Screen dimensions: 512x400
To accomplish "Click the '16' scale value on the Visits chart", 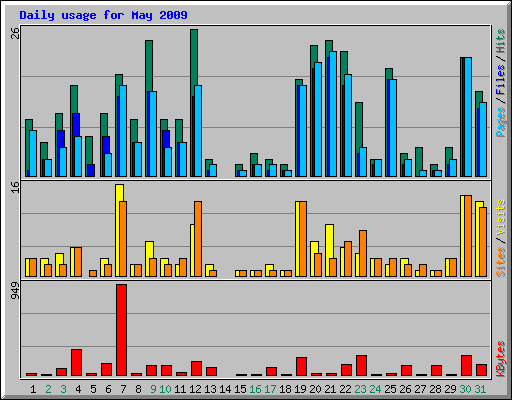I will coord(15,187).
